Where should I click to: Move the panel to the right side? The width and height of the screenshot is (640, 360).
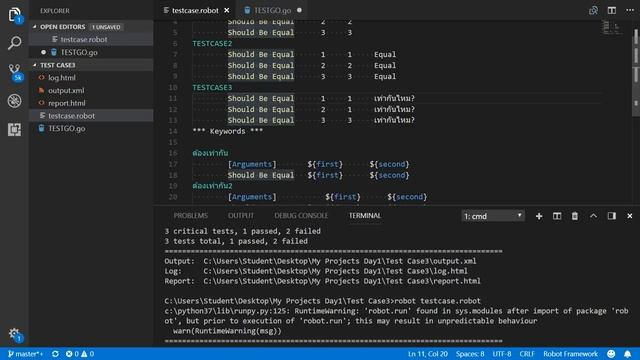[x=611, y=216]
